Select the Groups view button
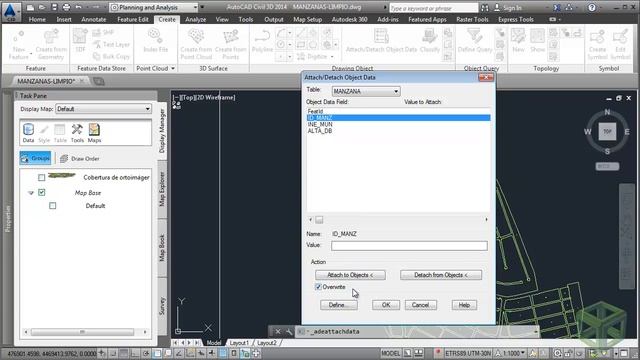The image size is (640, 360). [x=36, y=158]
